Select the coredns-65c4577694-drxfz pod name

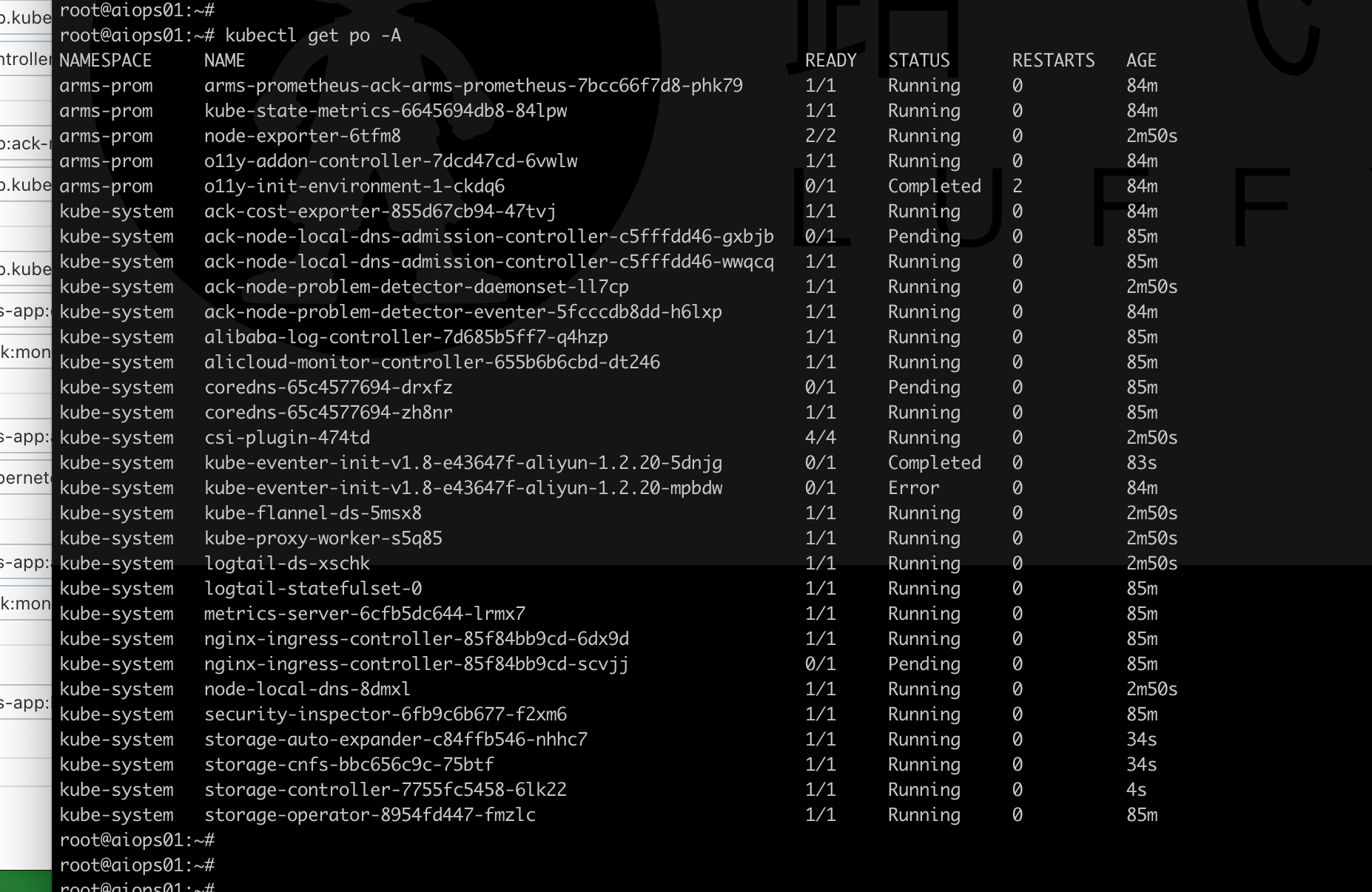(328, 388)
